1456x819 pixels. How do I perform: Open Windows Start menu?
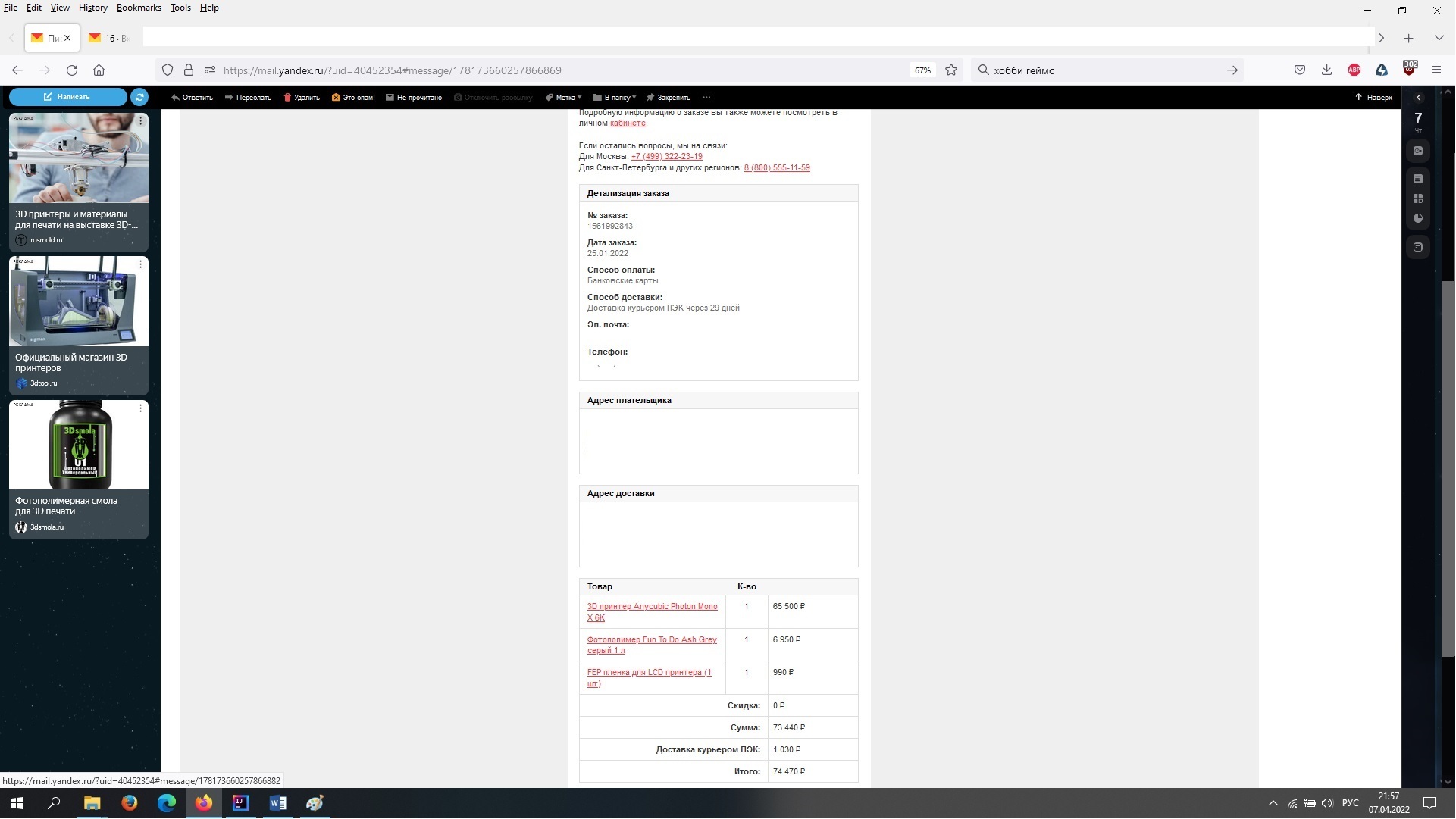point(17,803)
